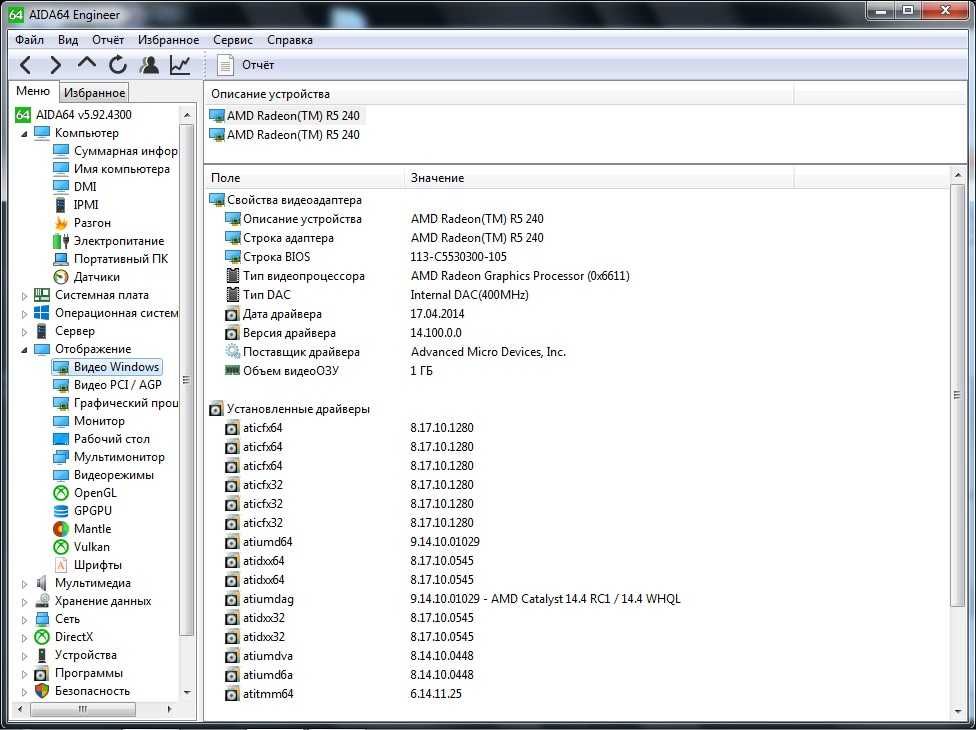Open the Видеорежимы tree item
Viewport: 976px width, 730px height.
[x=113, y=475]
